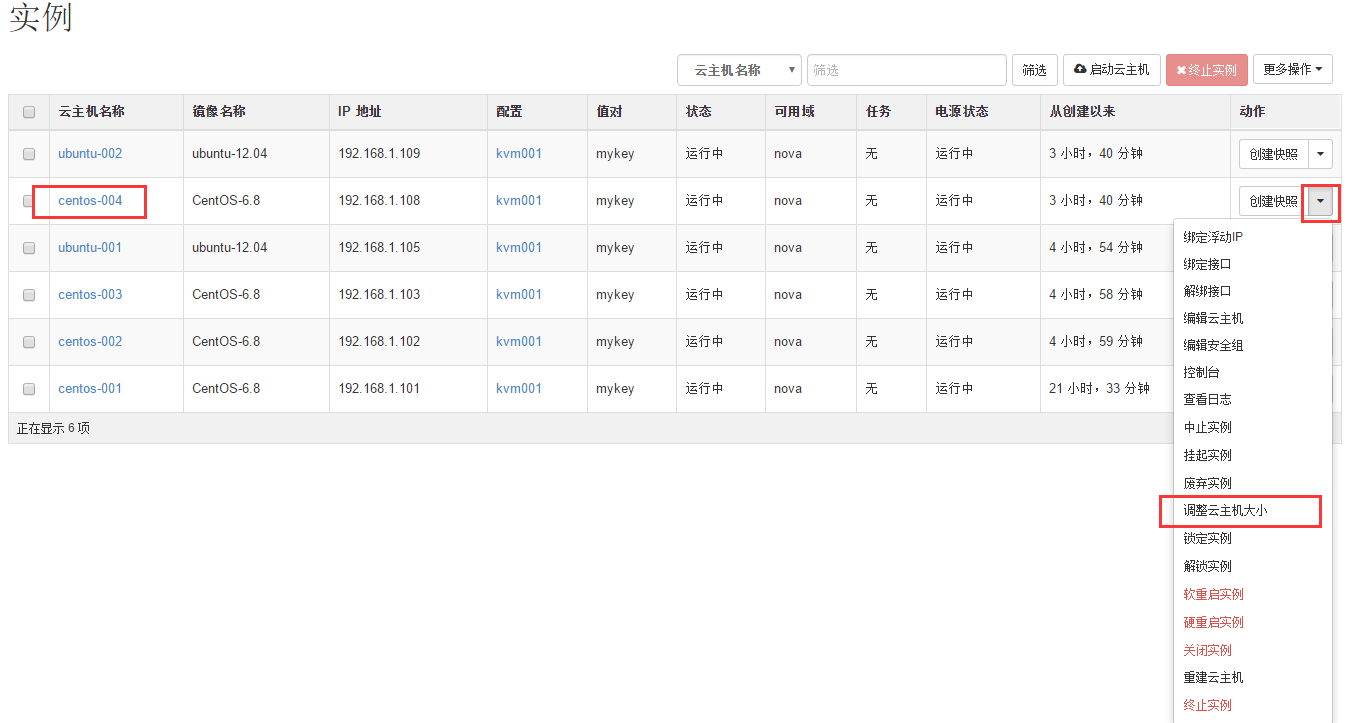Open 控制台 from the menu
The height and width of the screenshot is (723, 1347).
pos(1253,372)
